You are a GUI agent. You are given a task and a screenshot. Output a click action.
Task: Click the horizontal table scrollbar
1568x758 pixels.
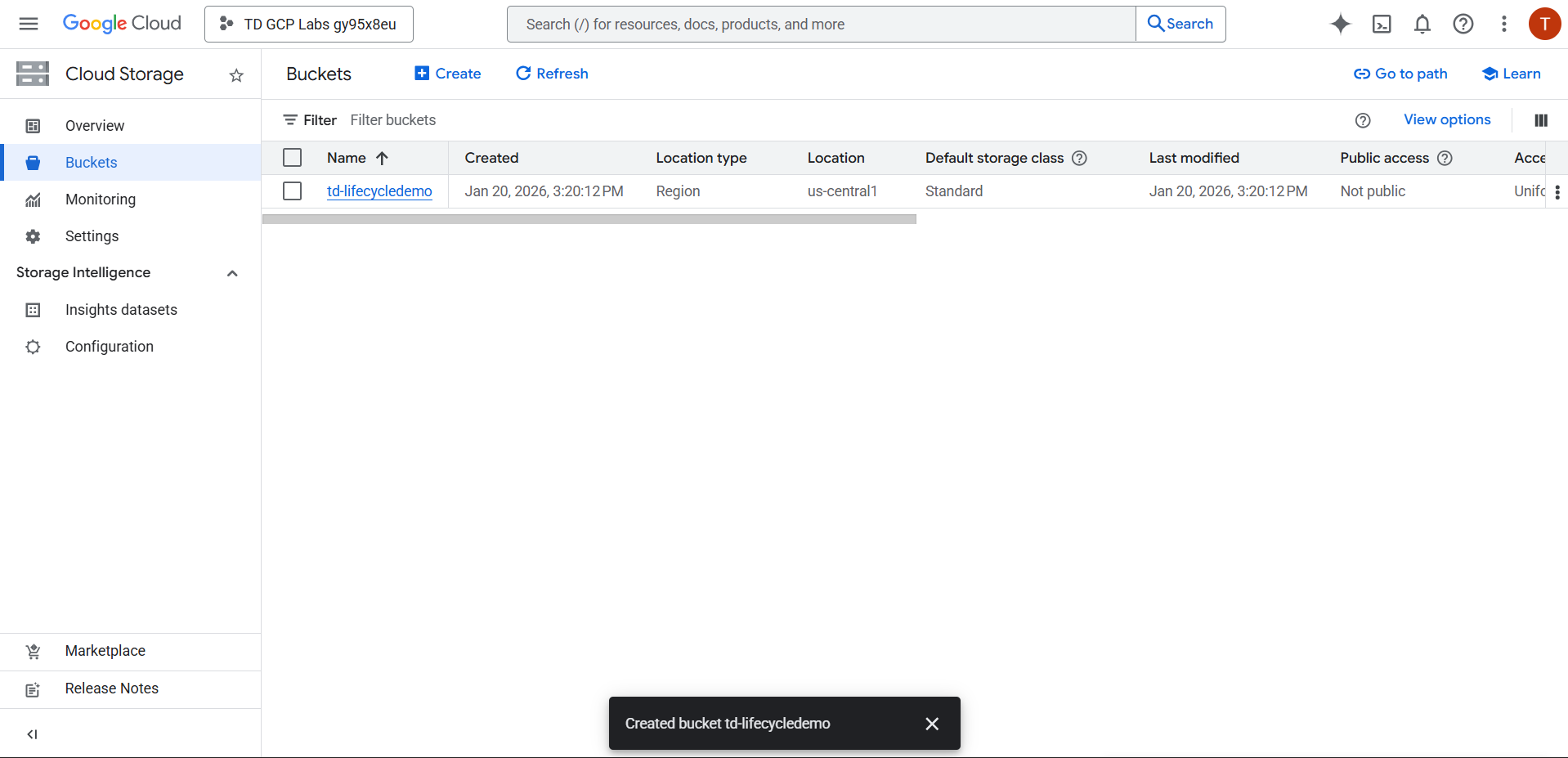tap(589, 219)
